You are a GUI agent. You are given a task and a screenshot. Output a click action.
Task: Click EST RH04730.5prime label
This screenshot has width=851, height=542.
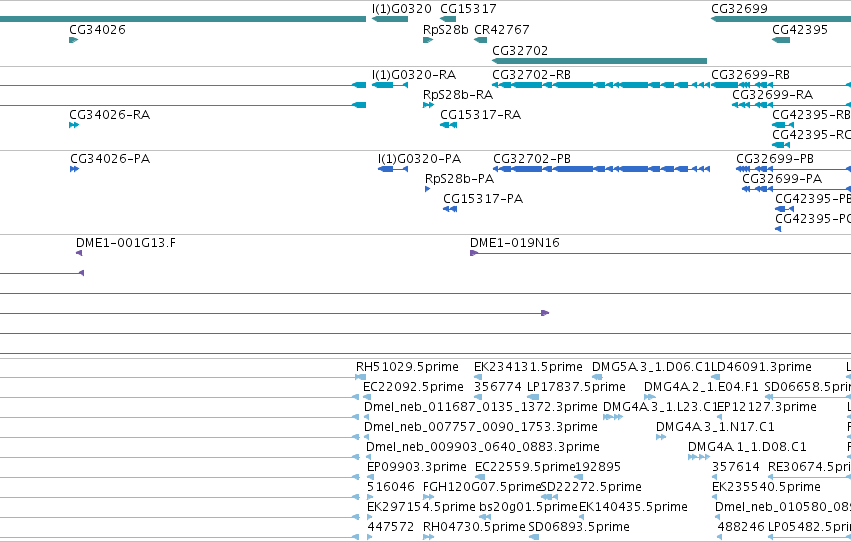pyautogui.click(x=474, y=528)
